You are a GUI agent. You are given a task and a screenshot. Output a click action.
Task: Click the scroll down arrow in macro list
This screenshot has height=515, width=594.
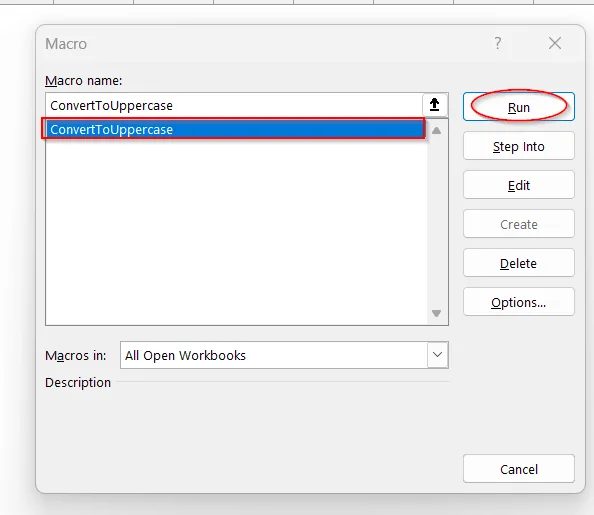[436, 313]
